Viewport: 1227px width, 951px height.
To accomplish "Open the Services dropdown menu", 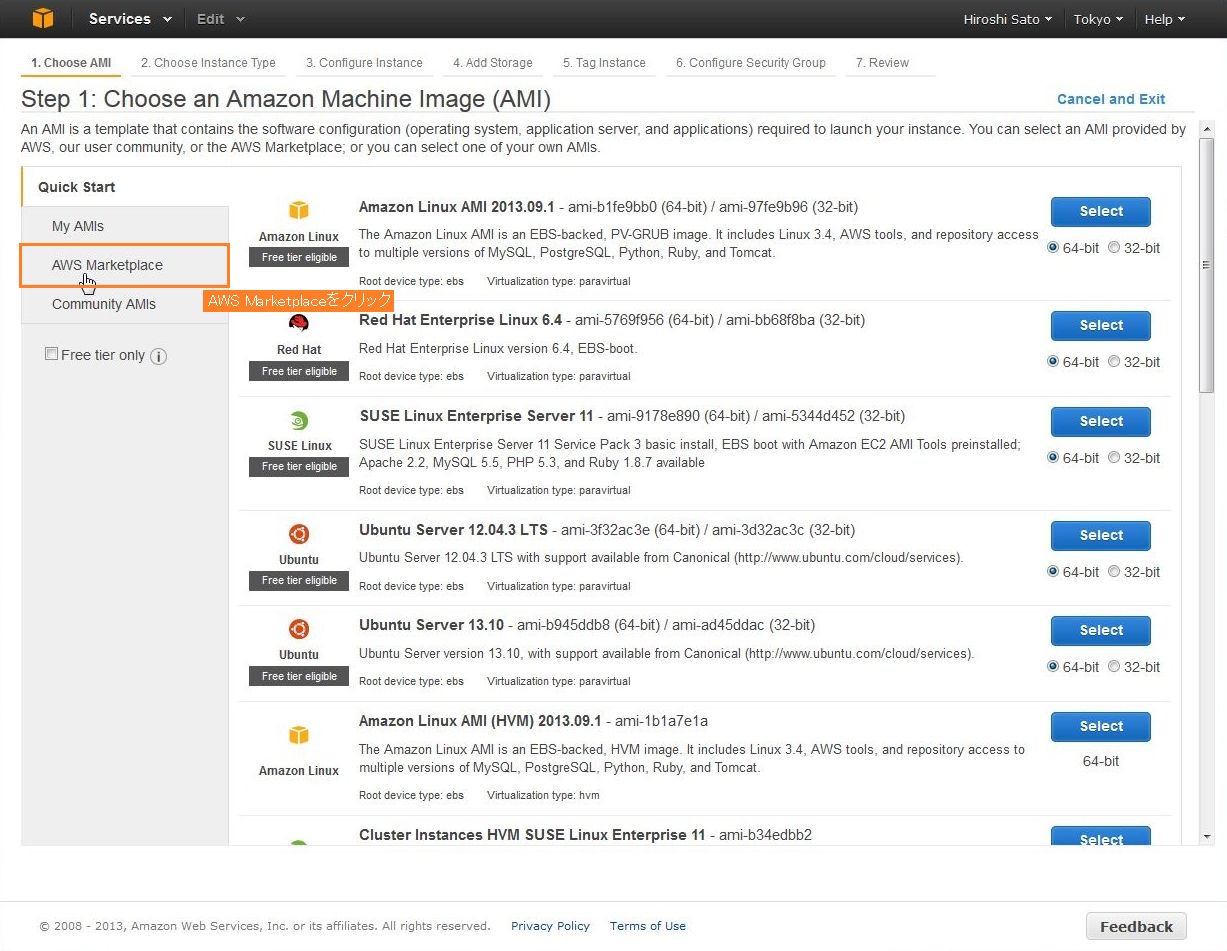I will [130, 19].
